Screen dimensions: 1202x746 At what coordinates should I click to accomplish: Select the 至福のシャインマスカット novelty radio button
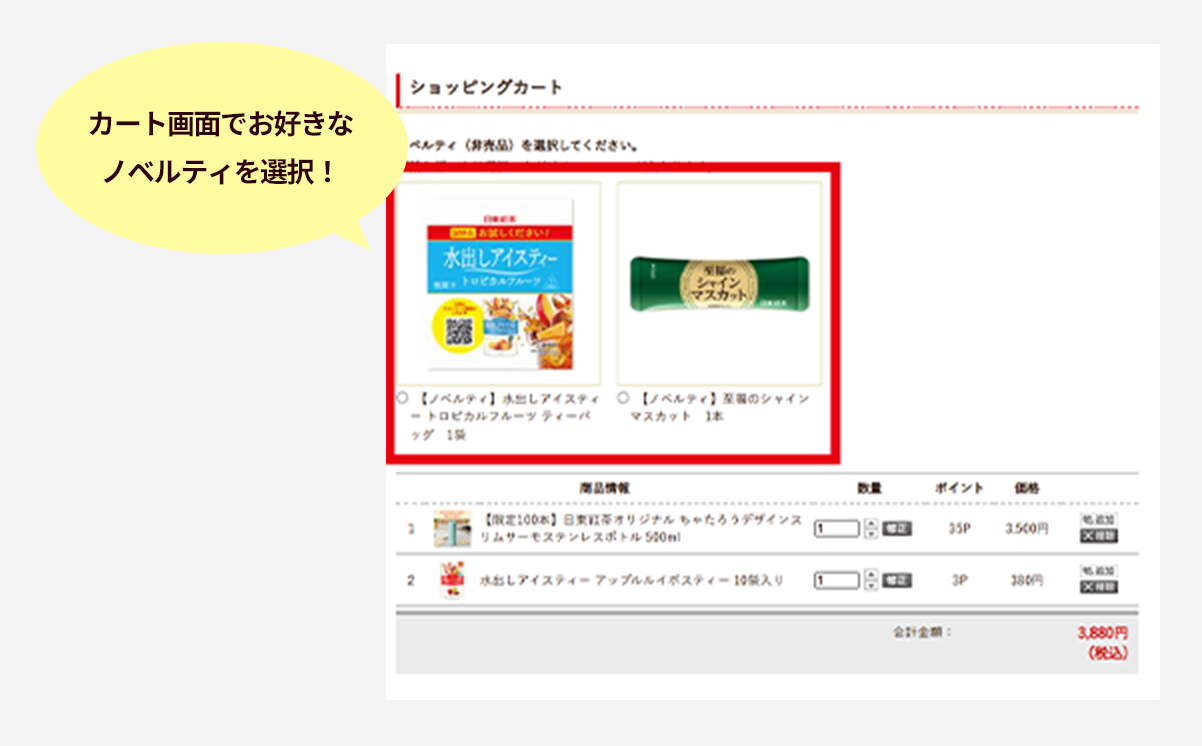[x=623, y=398]
